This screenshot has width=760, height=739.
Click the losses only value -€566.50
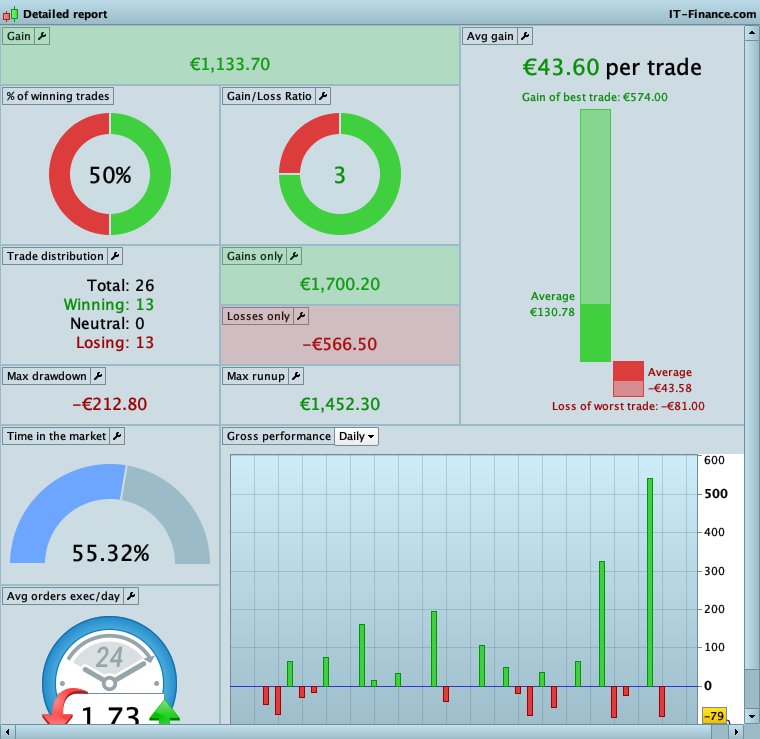(340, 344)
